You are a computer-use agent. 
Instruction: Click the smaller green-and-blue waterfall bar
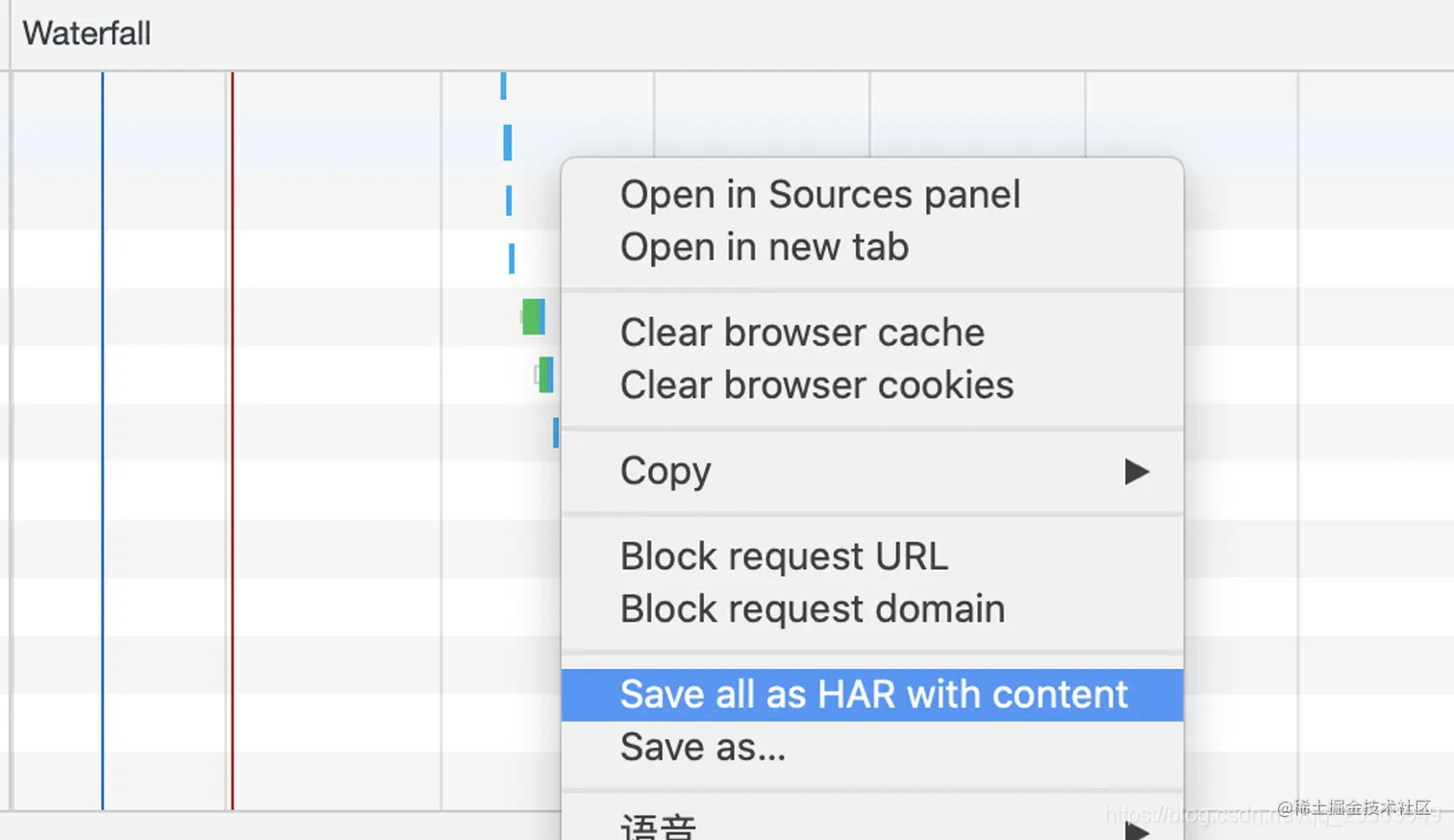click(x=545, y=375)
